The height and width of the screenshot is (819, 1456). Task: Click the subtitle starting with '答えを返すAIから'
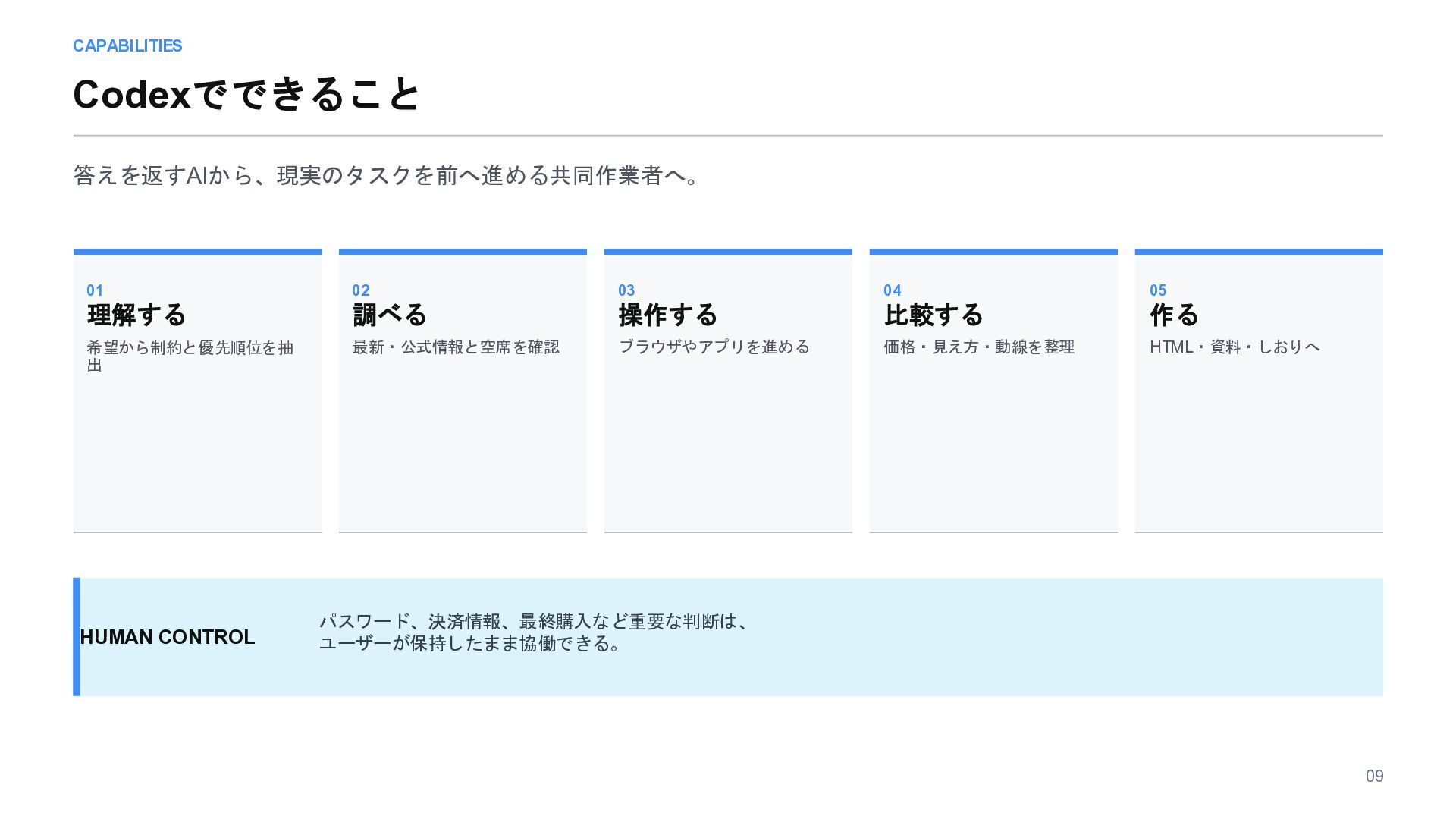pyautogui.click(x=385, y=176)
